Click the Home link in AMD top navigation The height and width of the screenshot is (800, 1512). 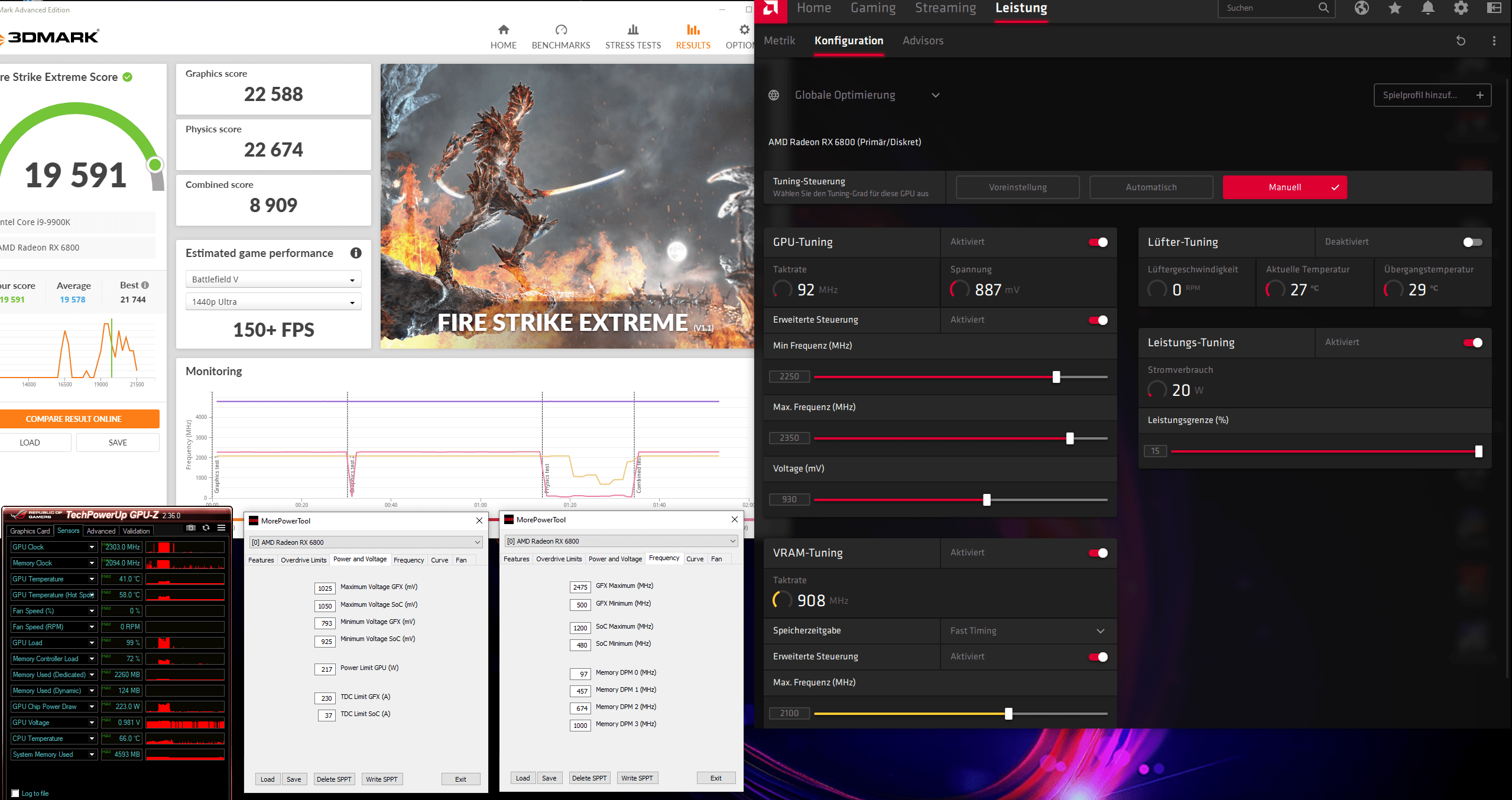click(x=814, y=8)
